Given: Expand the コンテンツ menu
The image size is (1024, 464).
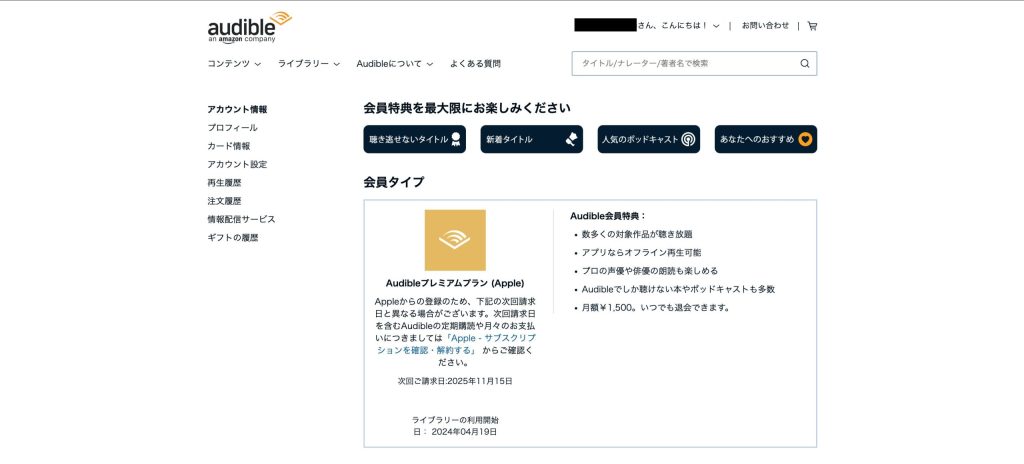Looking at the screenshot, I should [234, 64].
